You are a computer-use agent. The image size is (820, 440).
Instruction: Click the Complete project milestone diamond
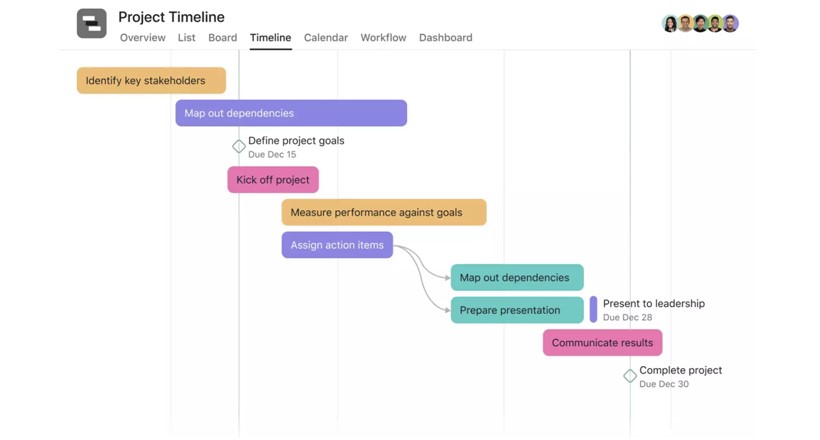point(630,376)
